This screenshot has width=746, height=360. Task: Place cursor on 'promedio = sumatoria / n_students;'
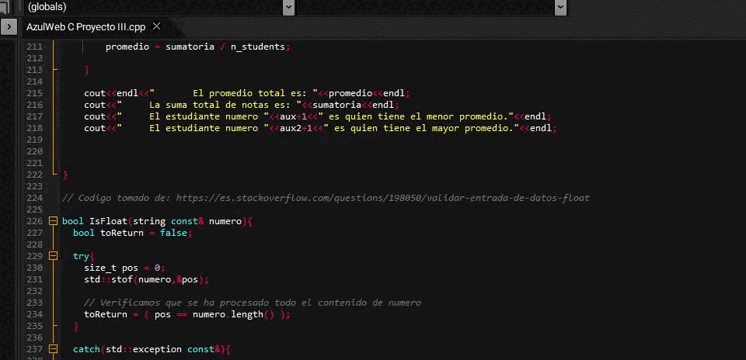pyautogui.click(x=197, y=47)
